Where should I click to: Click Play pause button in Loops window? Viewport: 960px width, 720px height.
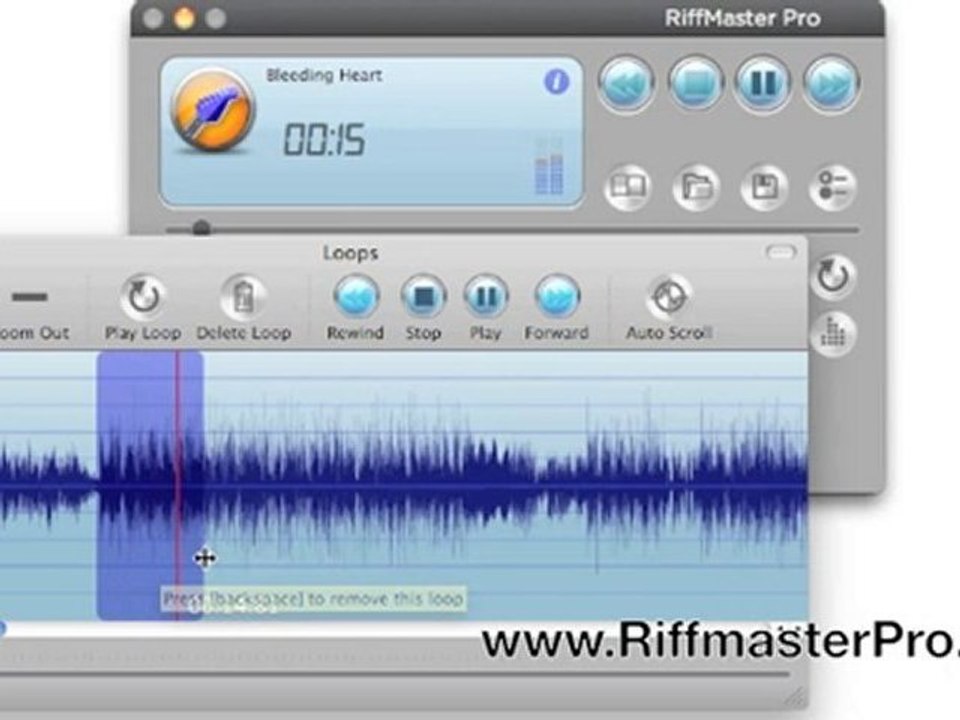pos(486,307)
